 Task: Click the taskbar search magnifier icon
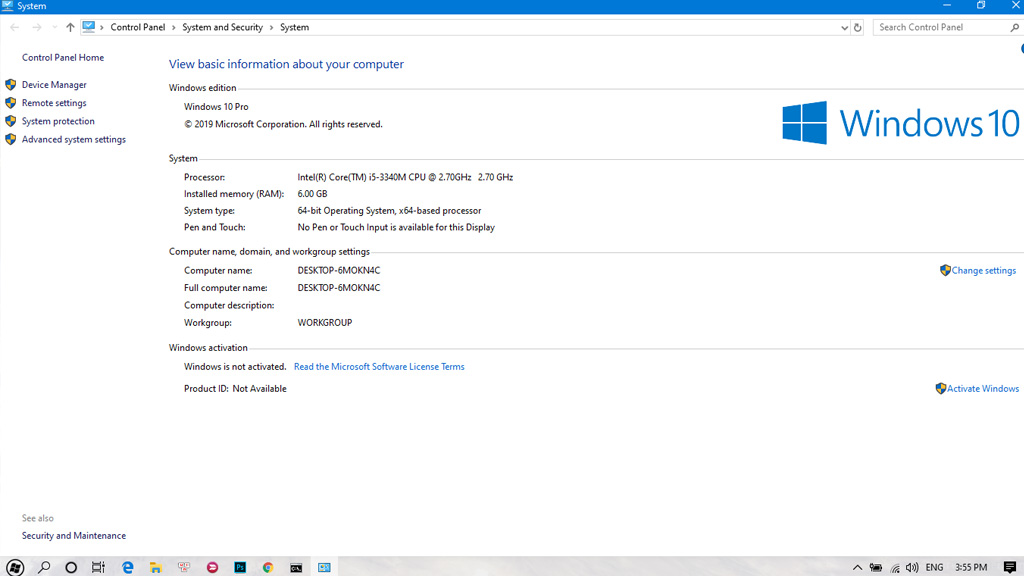tap(44, 567)
